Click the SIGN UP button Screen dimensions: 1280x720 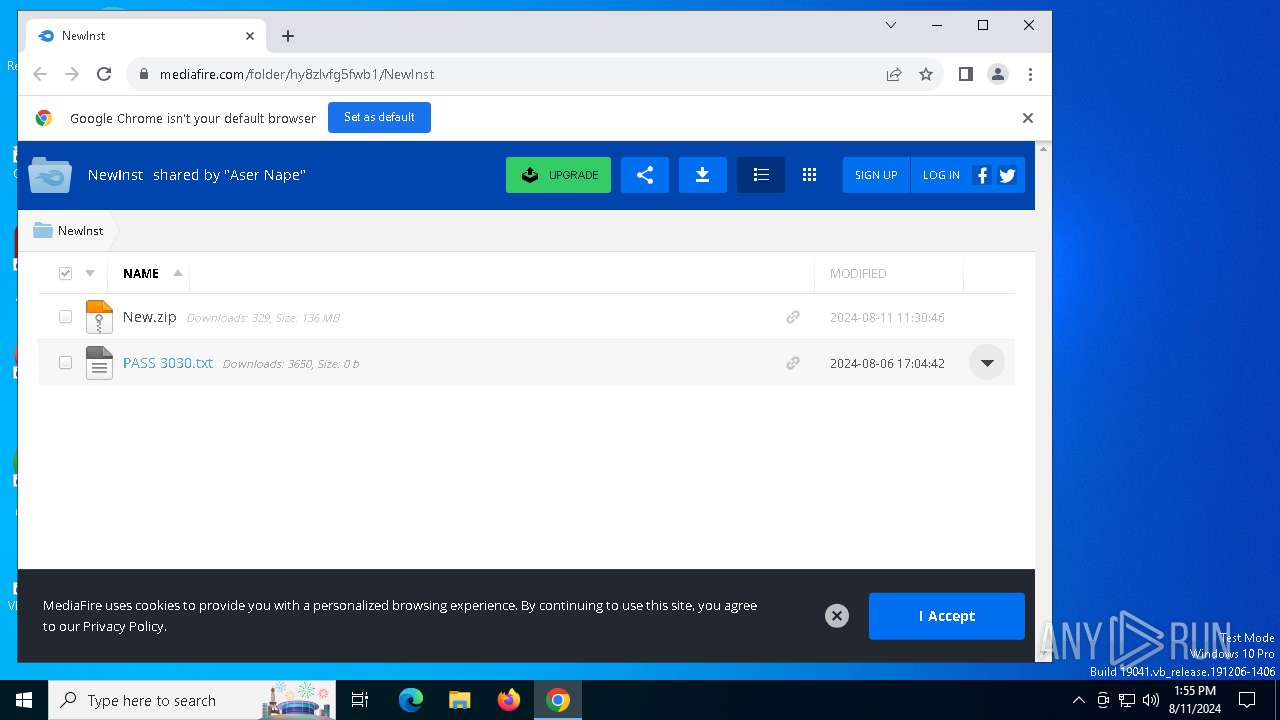point(876,175)
